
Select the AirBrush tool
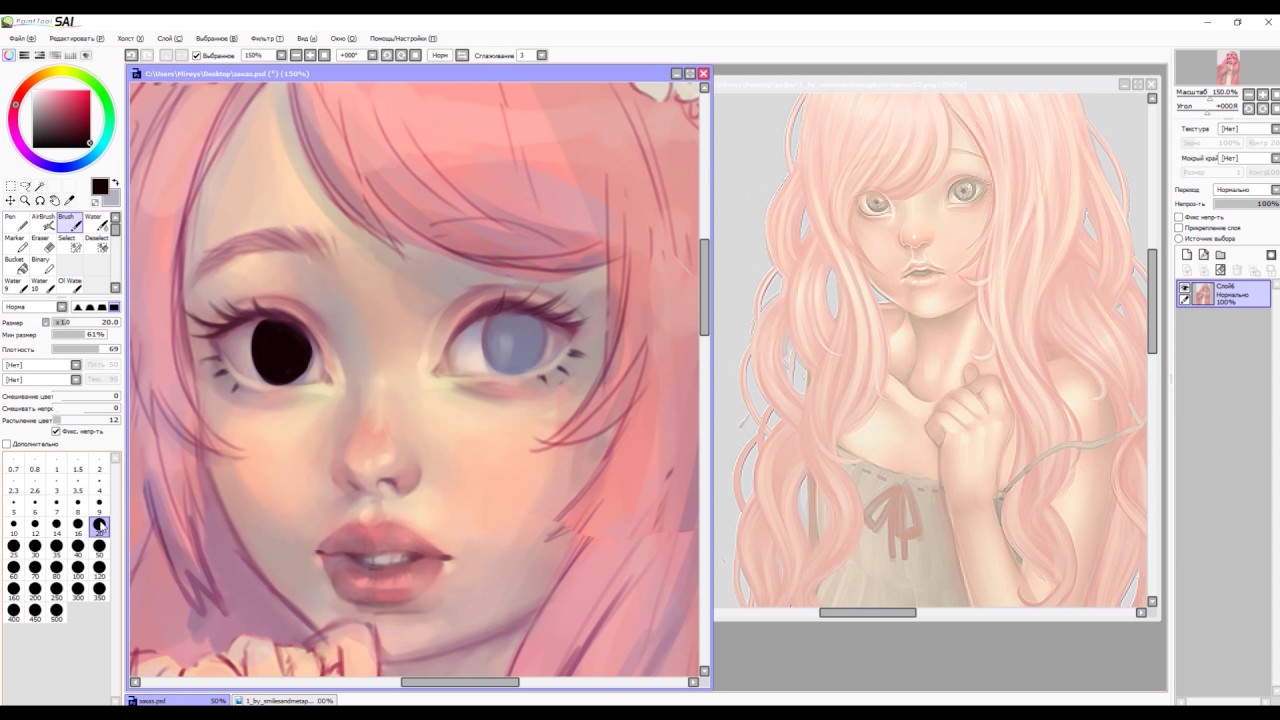pyautogui.click(x=42, y=223)
